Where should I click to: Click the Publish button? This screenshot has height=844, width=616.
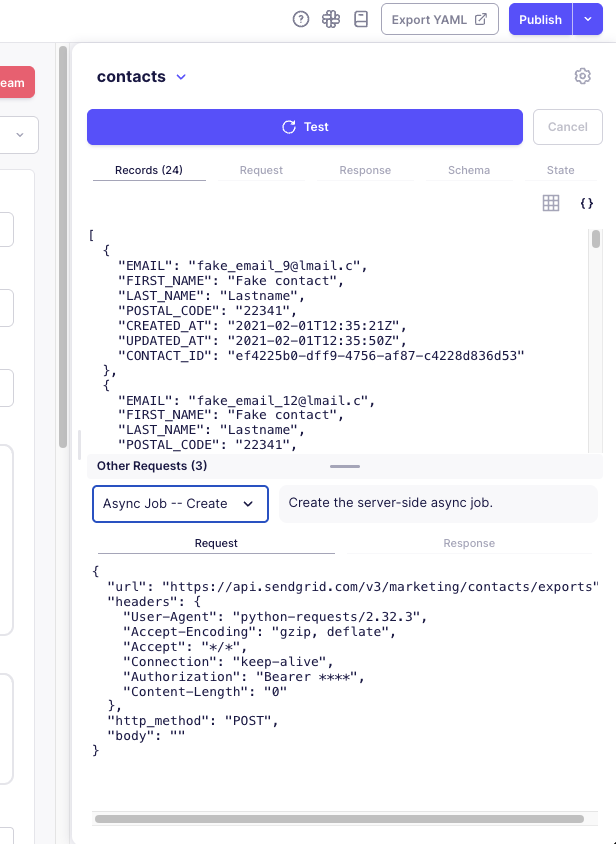tap(540, 19)
